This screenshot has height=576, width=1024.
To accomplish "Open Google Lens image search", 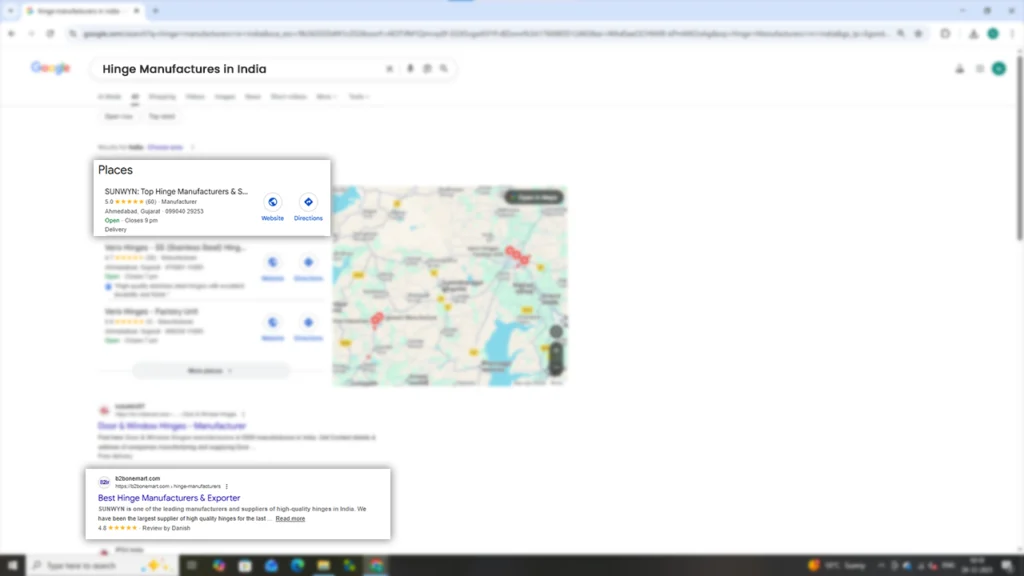I will click(x=428, y=68).
